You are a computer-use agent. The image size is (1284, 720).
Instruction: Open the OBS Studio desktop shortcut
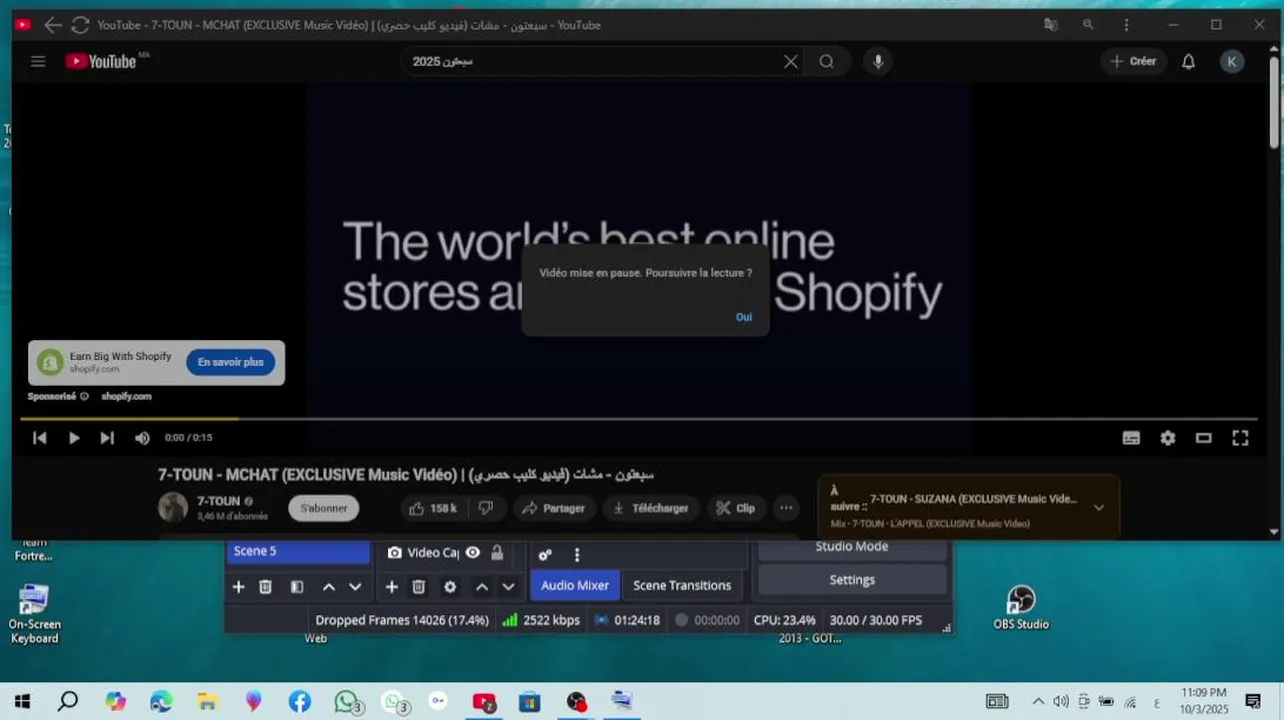click(x=1021, y=607)
